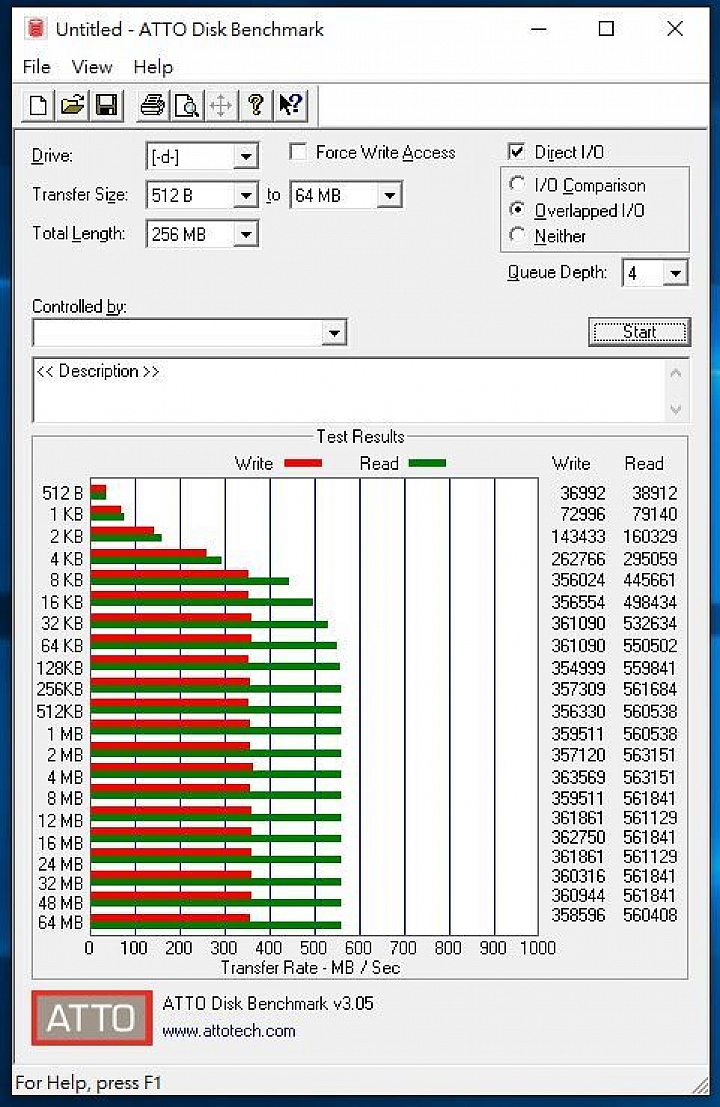This screenshot has width=720, height=1107.
Task: Print results with the printer icon
Action: coord(152,106)
